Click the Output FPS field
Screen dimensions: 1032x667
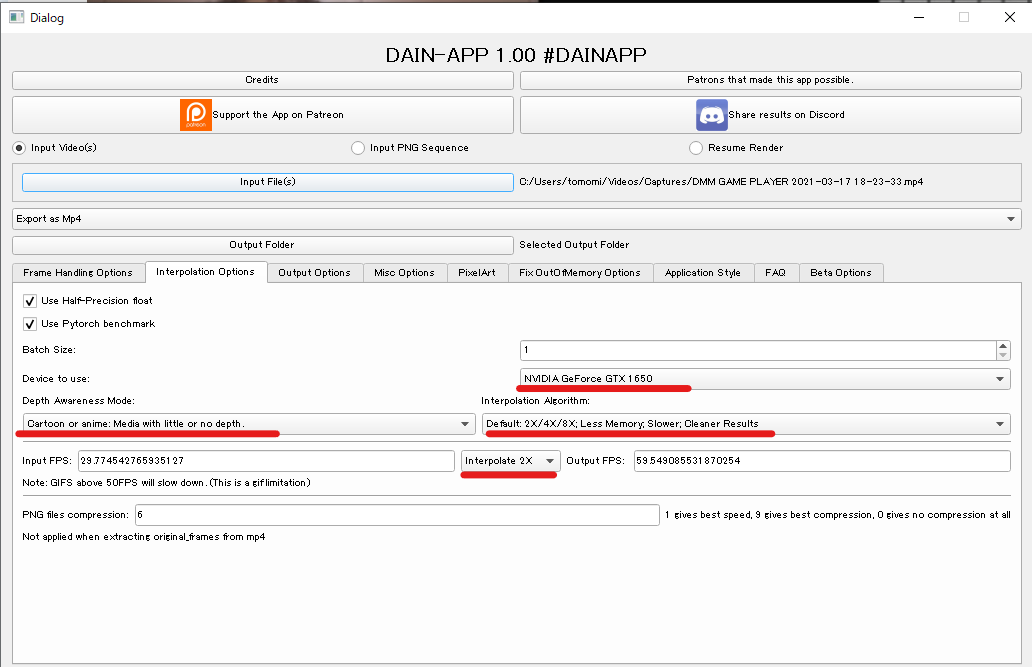point(822,461)
